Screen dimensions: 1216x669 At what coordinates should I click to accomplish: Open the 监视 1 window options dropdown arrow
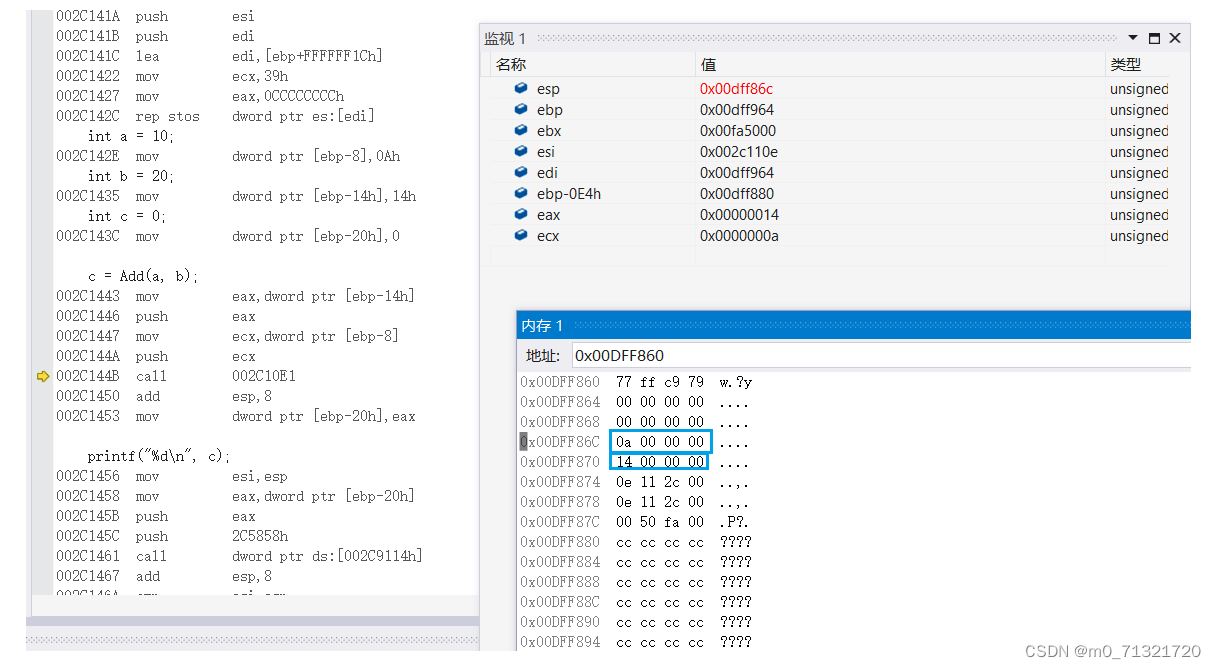pos(1134,39)
